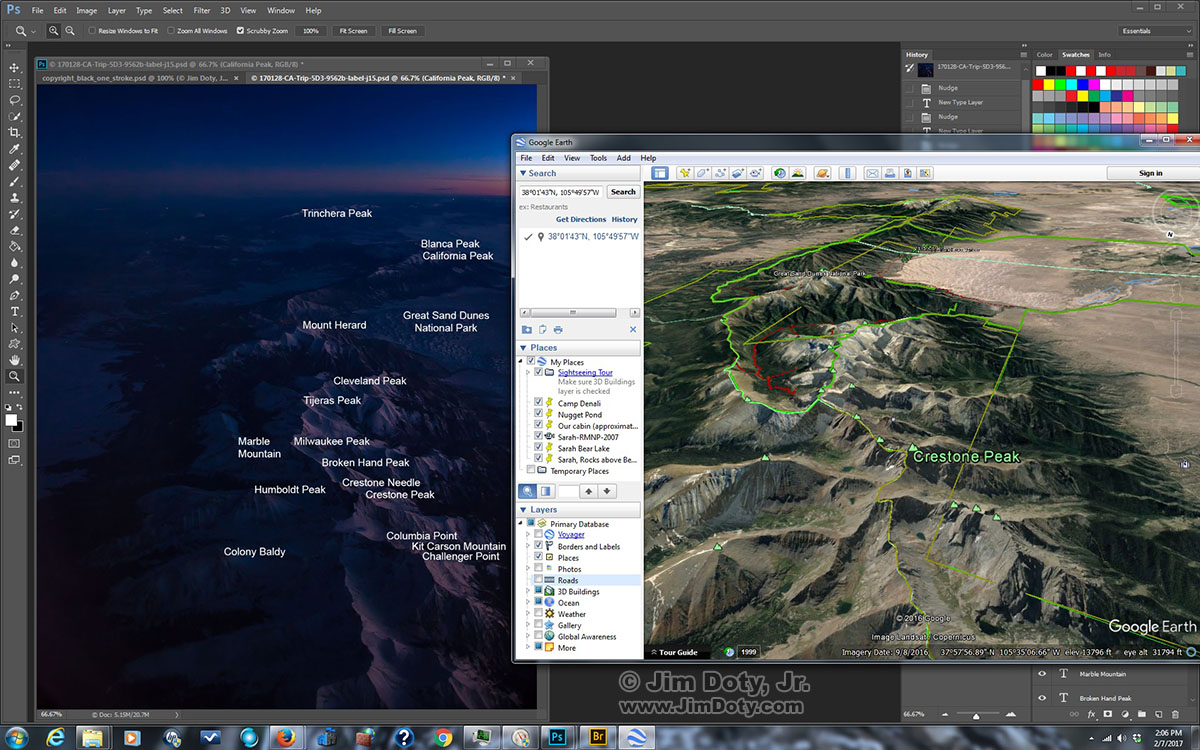
Task: Click Google Earth email icon
Action: pyautogui.click(x=872, y=173)
